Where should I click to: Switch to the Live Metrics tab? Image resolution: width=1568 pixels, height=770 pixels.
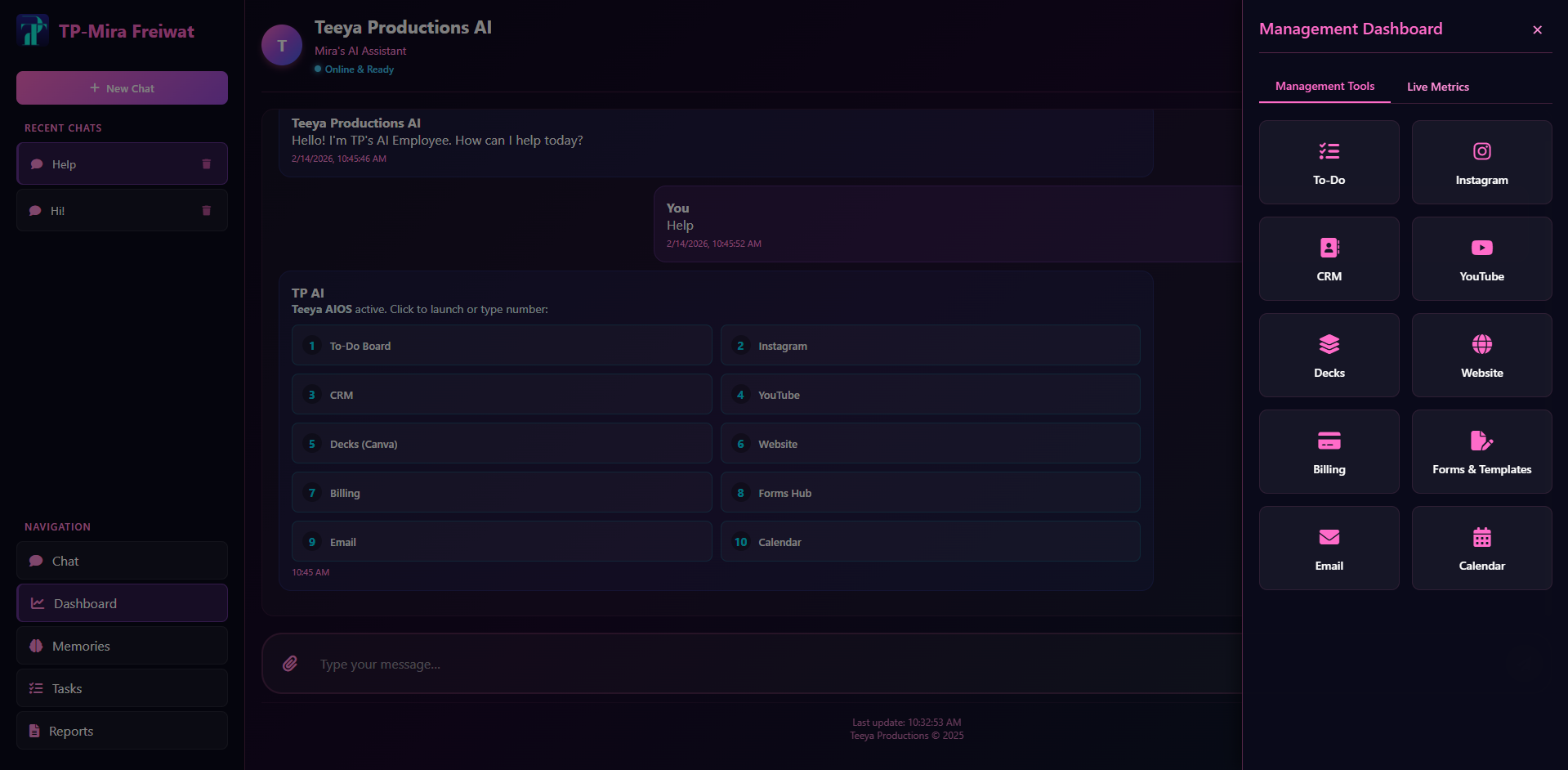[x=1437, y=87]
